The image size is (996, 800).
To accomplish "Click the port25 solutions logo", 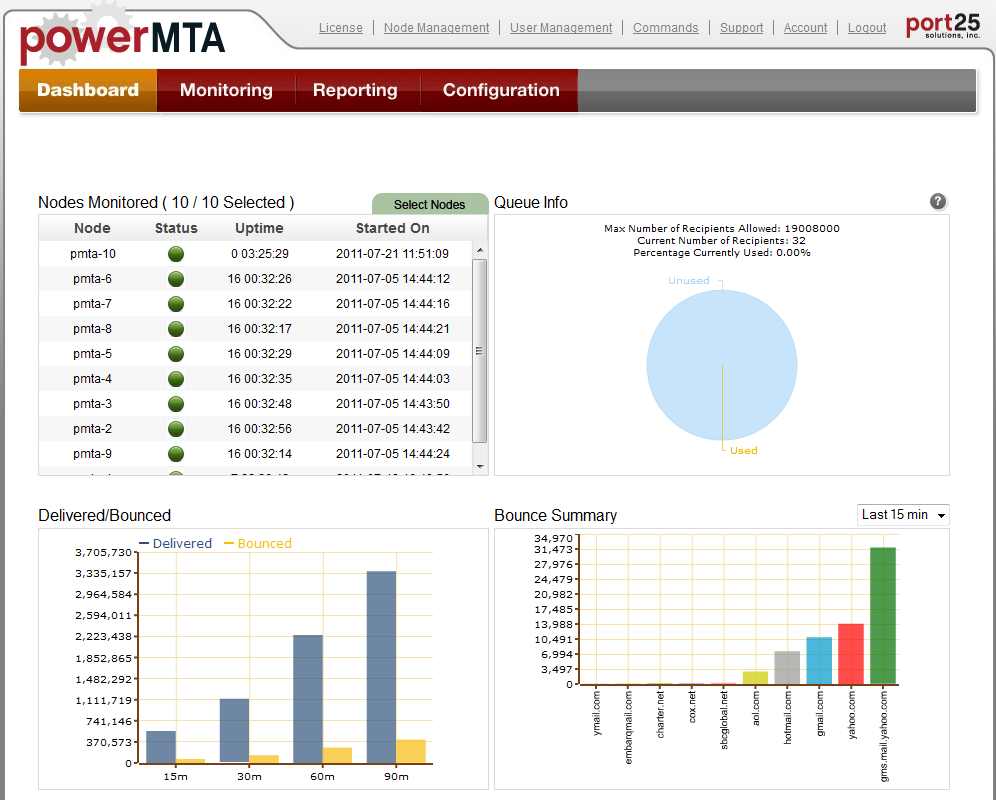I will tap(943, 26).
